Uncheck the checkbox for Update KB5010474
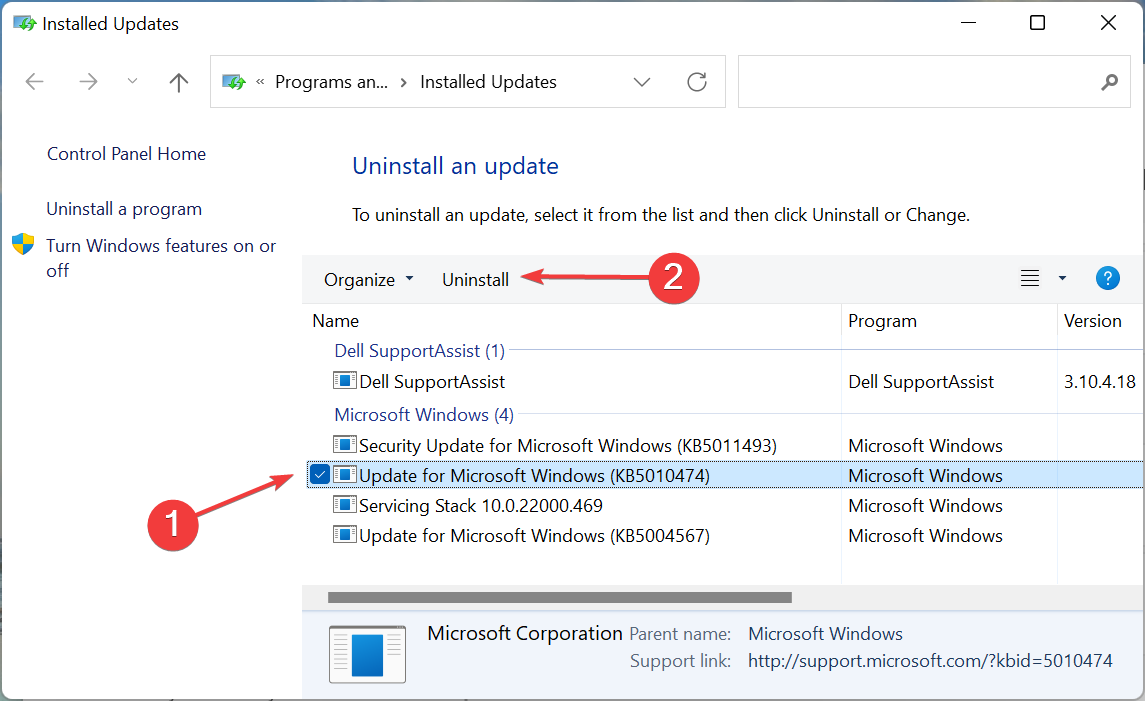 (320, 475)
